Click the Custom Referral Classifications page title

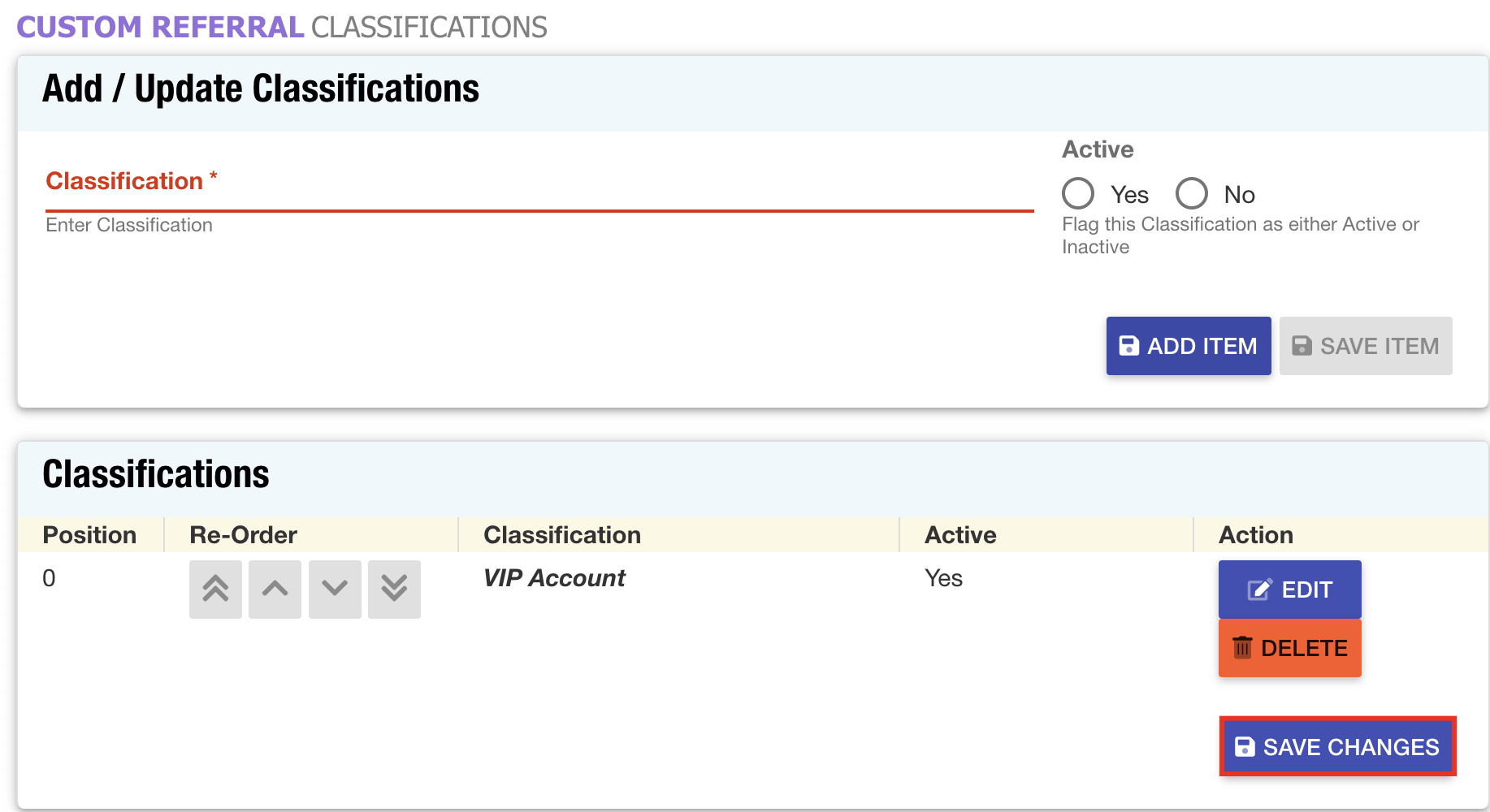pyautogui.click(x=281, y=28)
